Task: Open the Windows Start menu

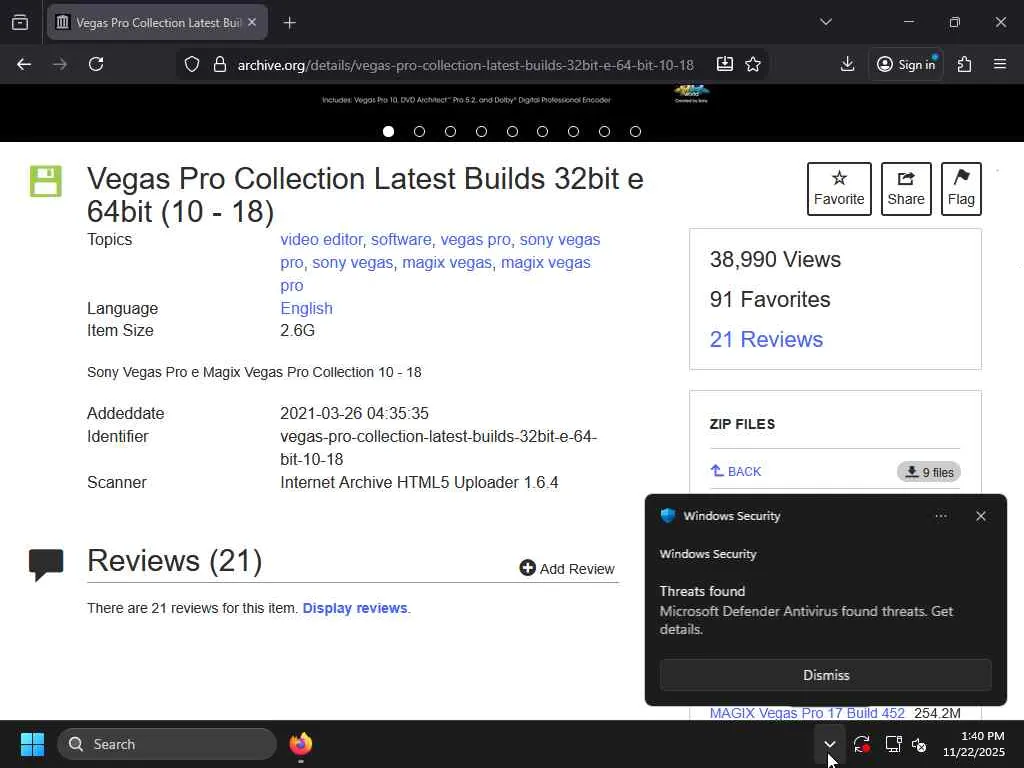Action: (33, 744)
